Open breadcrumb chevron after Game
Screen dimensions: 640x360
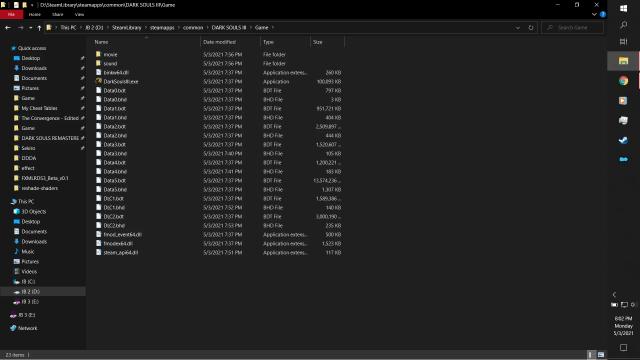273,28
